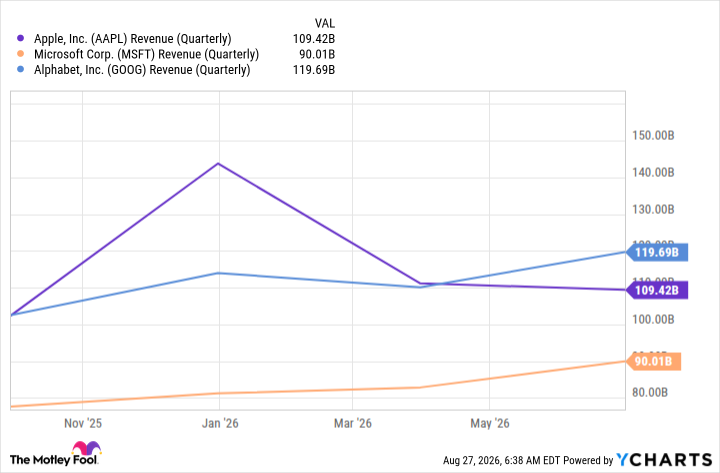The width and height of the screenshot is (720, 473).
Task: Click the Jan '26 x-axis label
Action: 220,423
